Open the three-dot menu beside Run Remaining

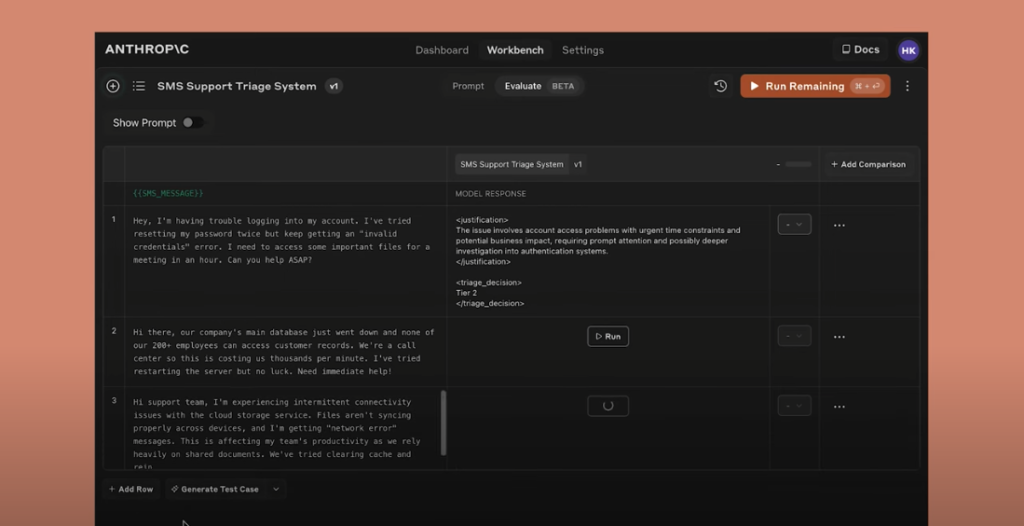[x=907, y=86]
